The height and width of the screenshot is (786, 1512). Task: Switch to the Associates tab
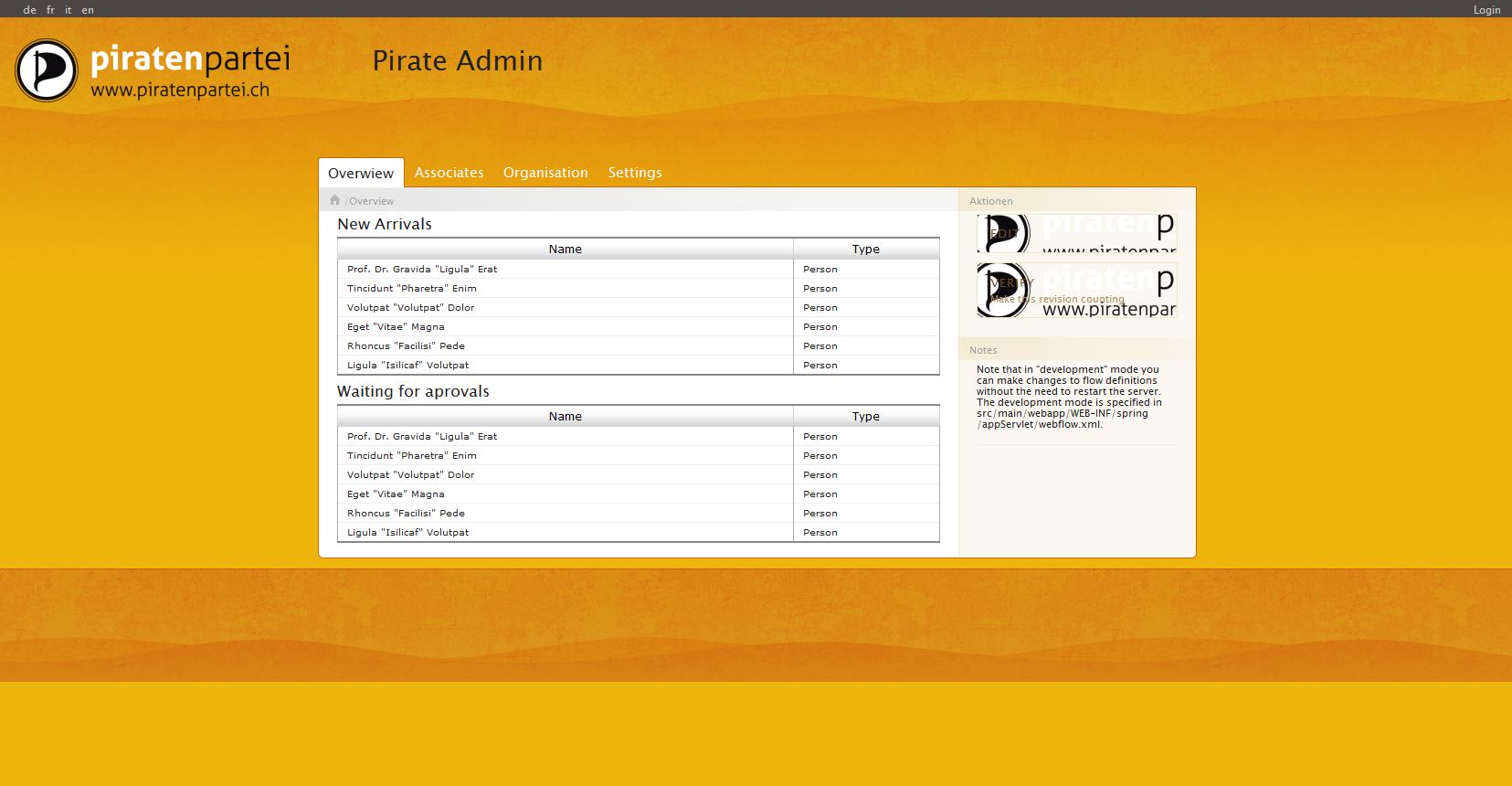pos(449,173)
